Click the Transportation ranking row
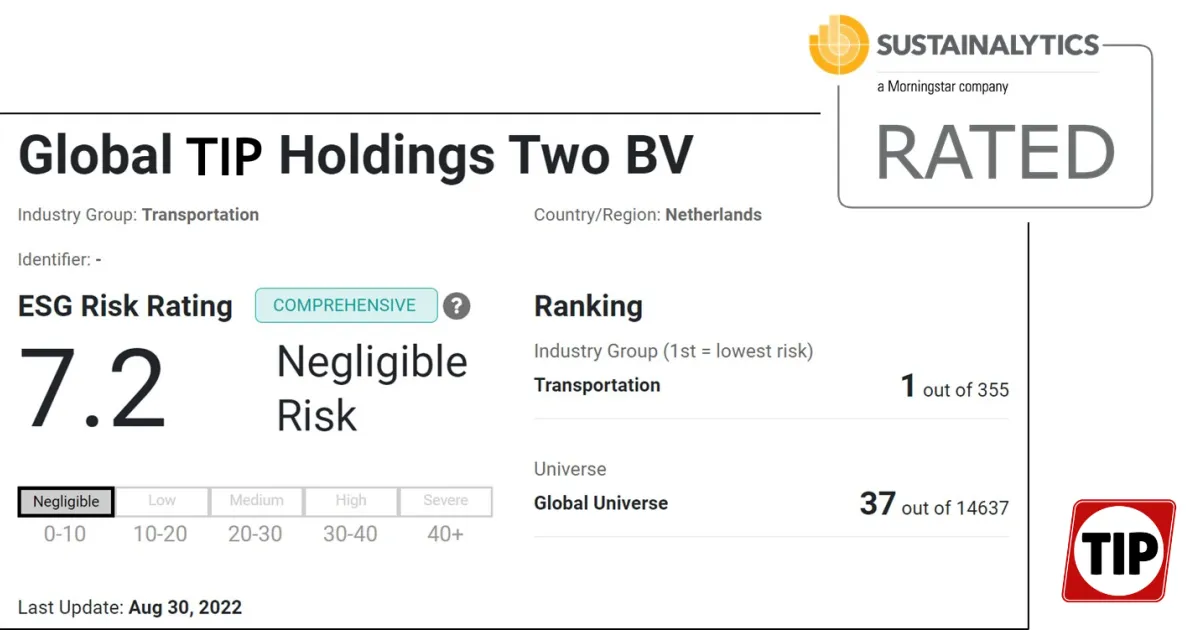The height and width of the screenshot is (630, 1200). pyautogui.click(x=770, y=386)
